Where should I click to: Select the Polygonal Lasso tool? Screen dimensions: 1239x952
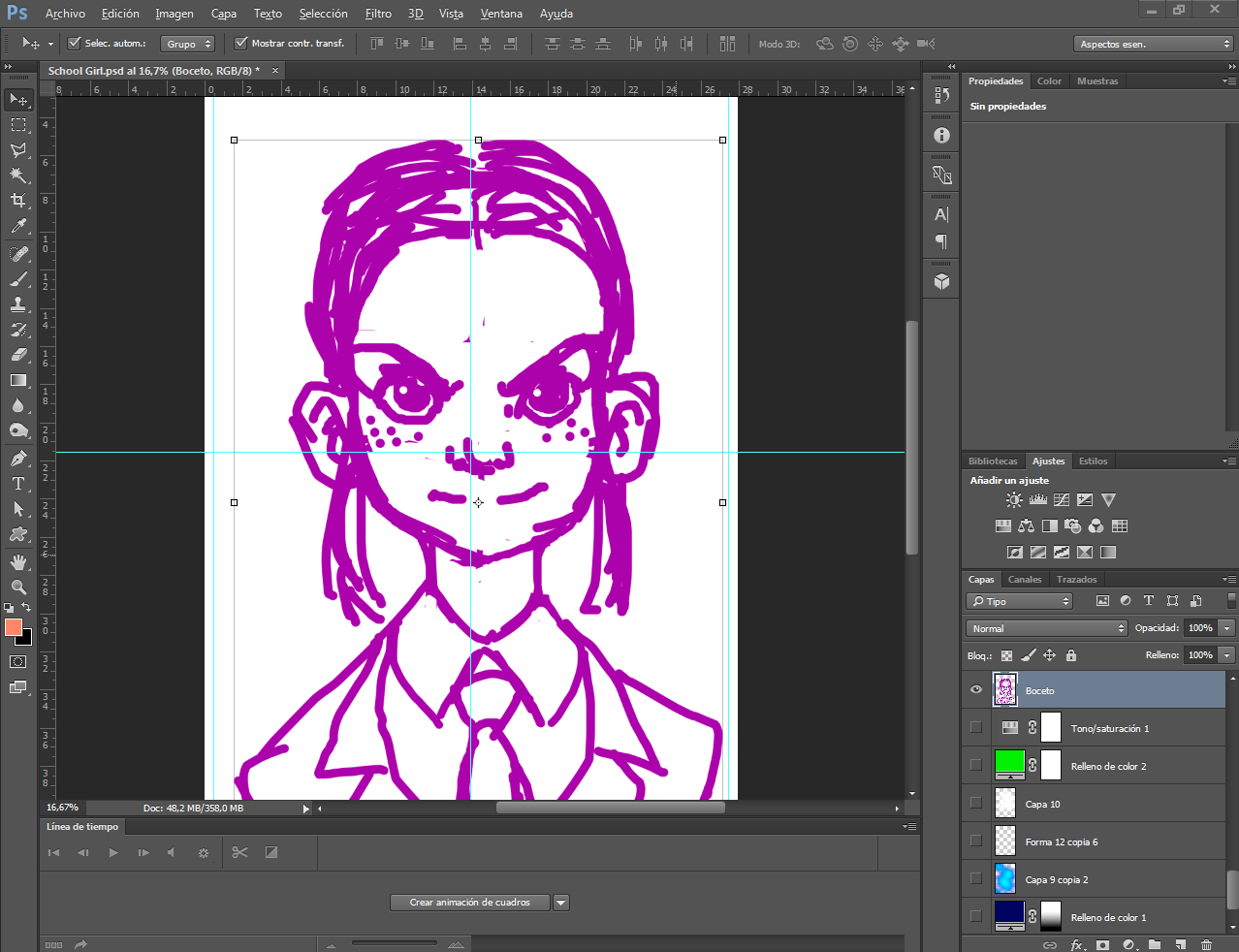pyautogui.click(x=18, y=150)
